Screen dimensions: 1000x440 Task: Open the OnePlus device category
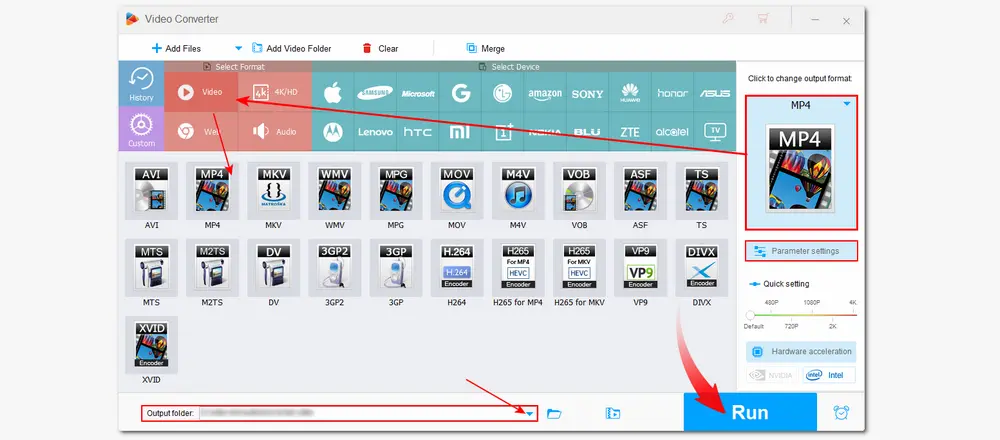click(503, 132)
